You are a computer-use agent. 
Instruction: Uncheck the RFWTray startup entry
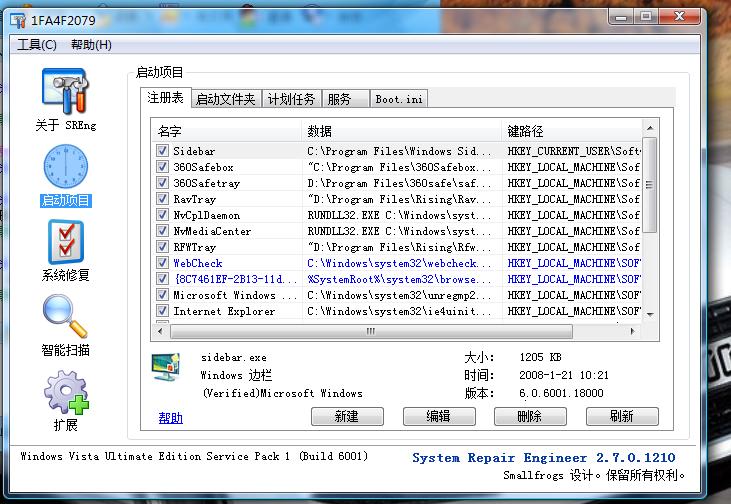point(162,247)
